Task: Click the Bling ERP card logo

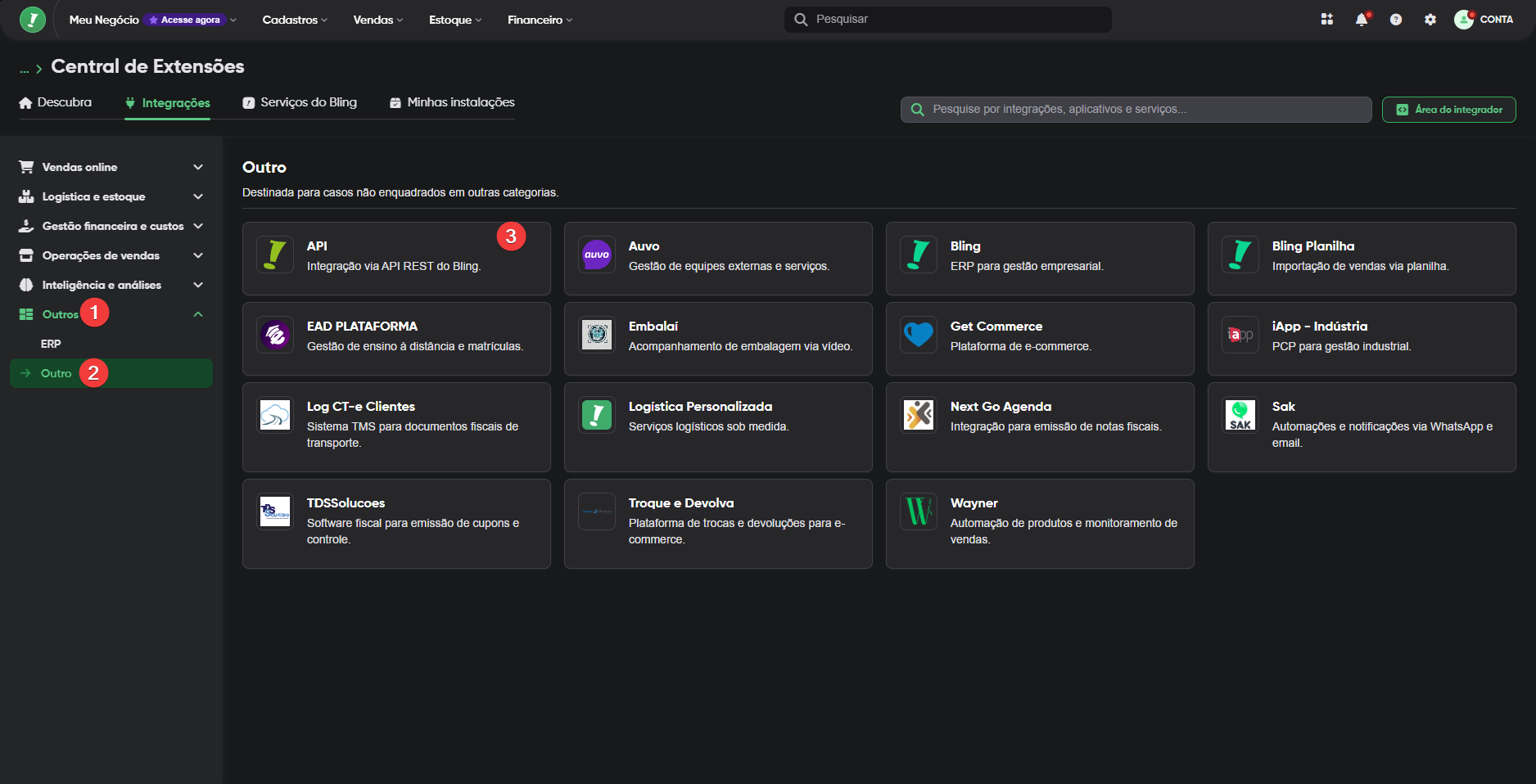Action: click(919, 255)
